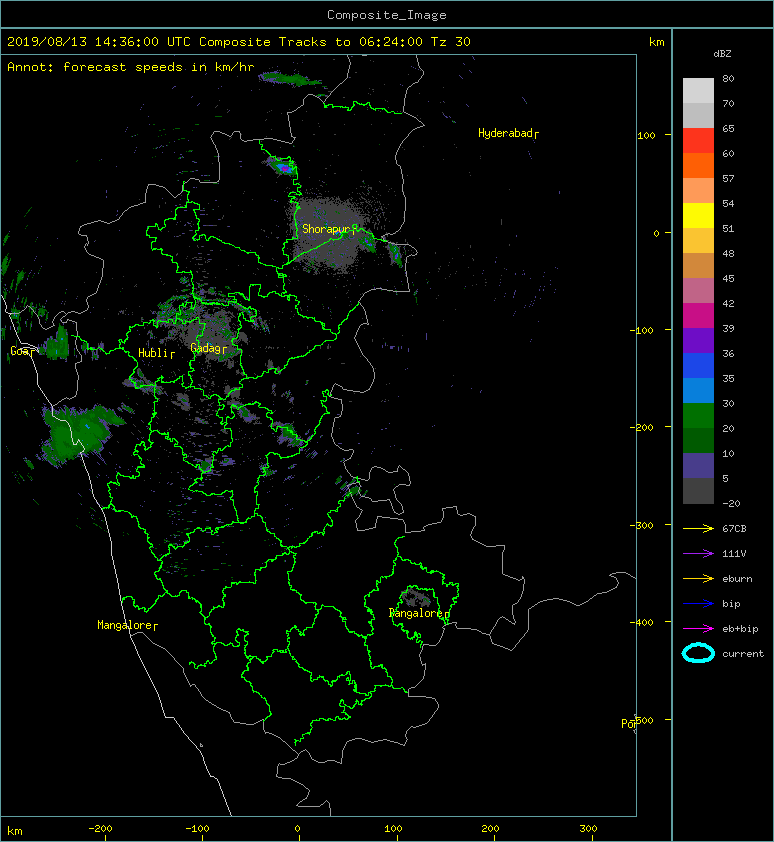Click the 2019/08/13 14:36:00 UTC timestamp
This screenshot has width=774, height=842.
99,42
